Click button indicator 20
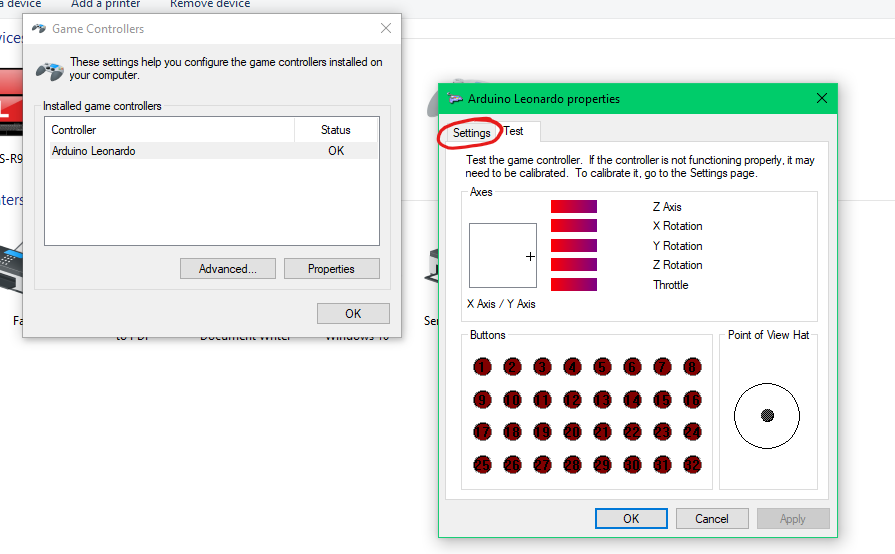 pyautogui.click(x=573, y=432)
